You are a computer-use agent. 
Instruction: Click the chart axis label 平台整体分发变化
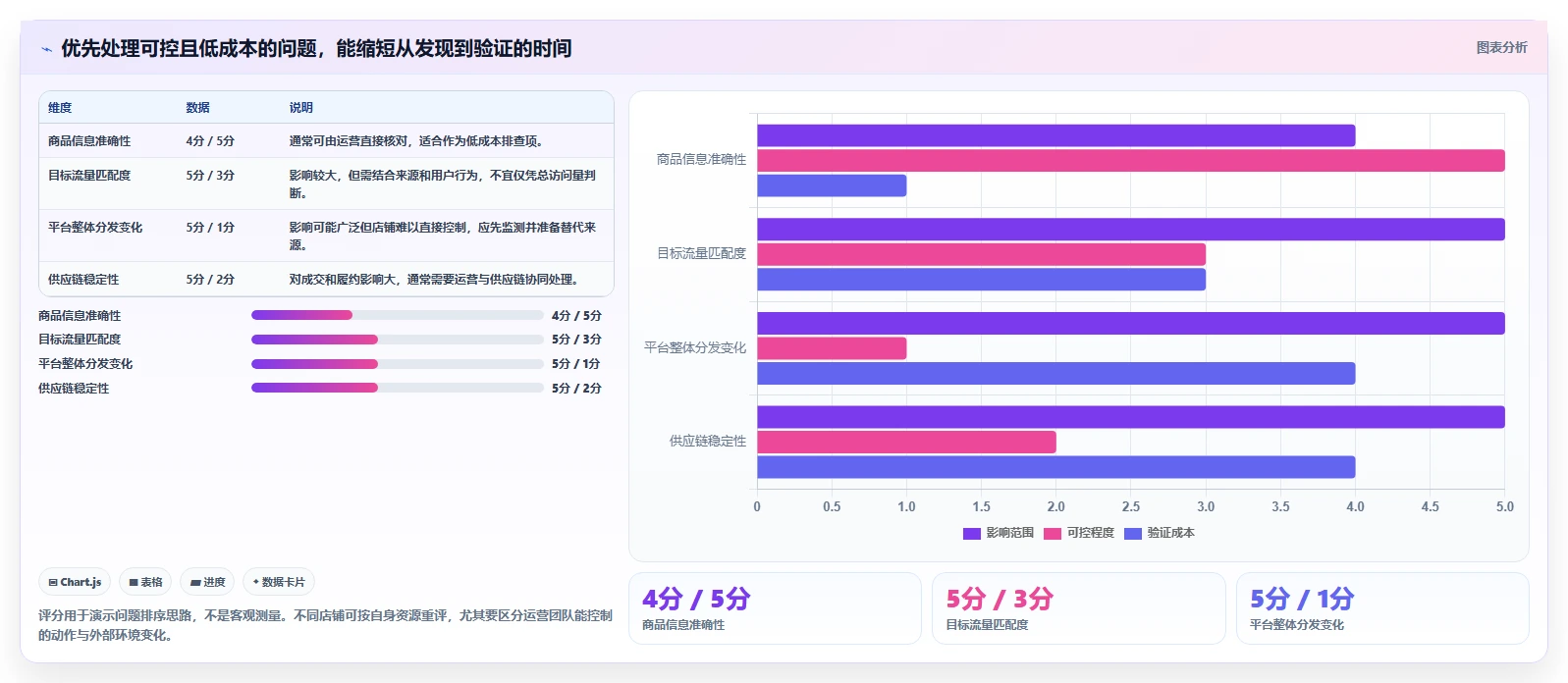click(x=695, y=347)
